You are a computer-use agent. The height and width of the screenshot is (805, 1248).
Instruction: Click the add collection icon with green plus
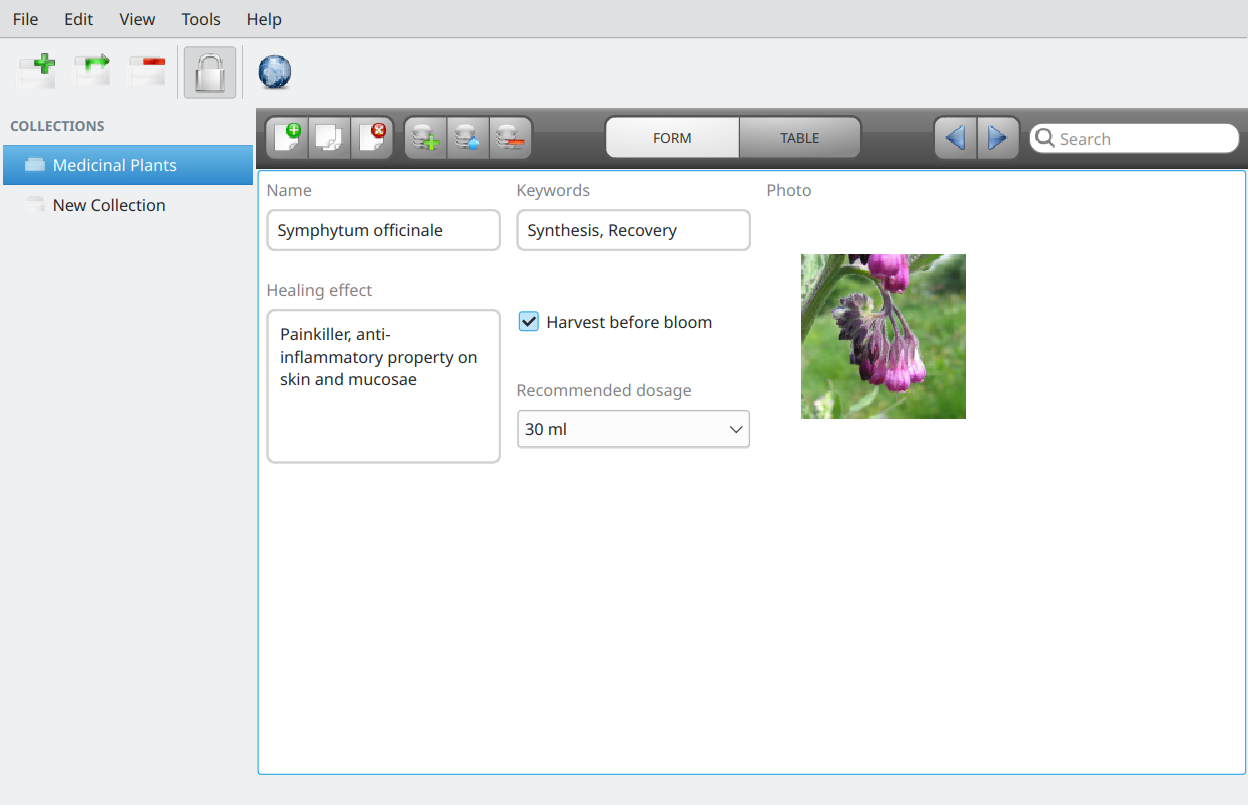(37, 72)
